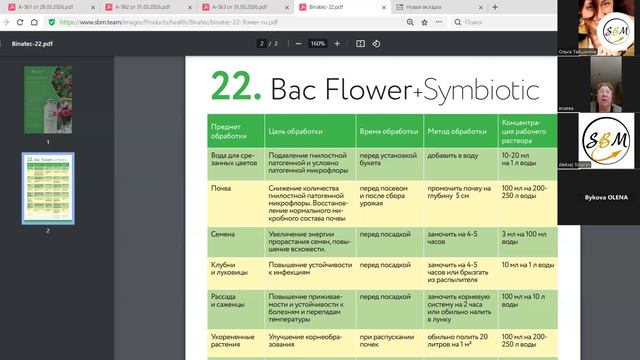Screen dimensions: 640x360
Task: Click Ольга participant video tile
Action: click(599, 28)
